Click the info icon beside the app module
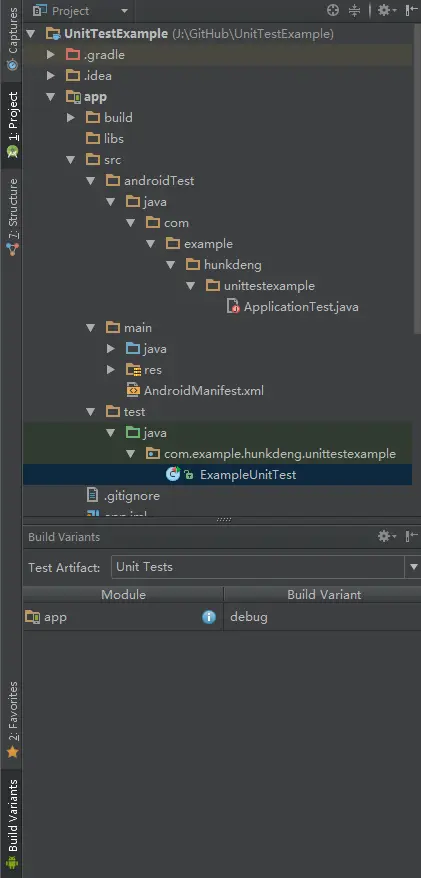Viewport: 421px width, 878px height. click(209, 617)
